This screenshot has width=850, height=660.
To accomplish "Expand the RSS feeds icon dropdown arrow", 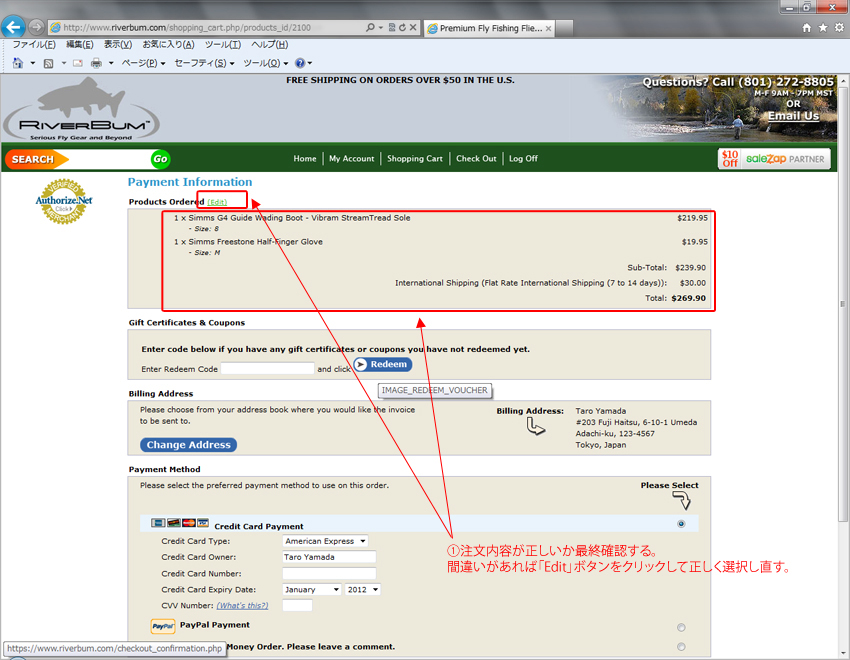I will (x=63, y=63).
